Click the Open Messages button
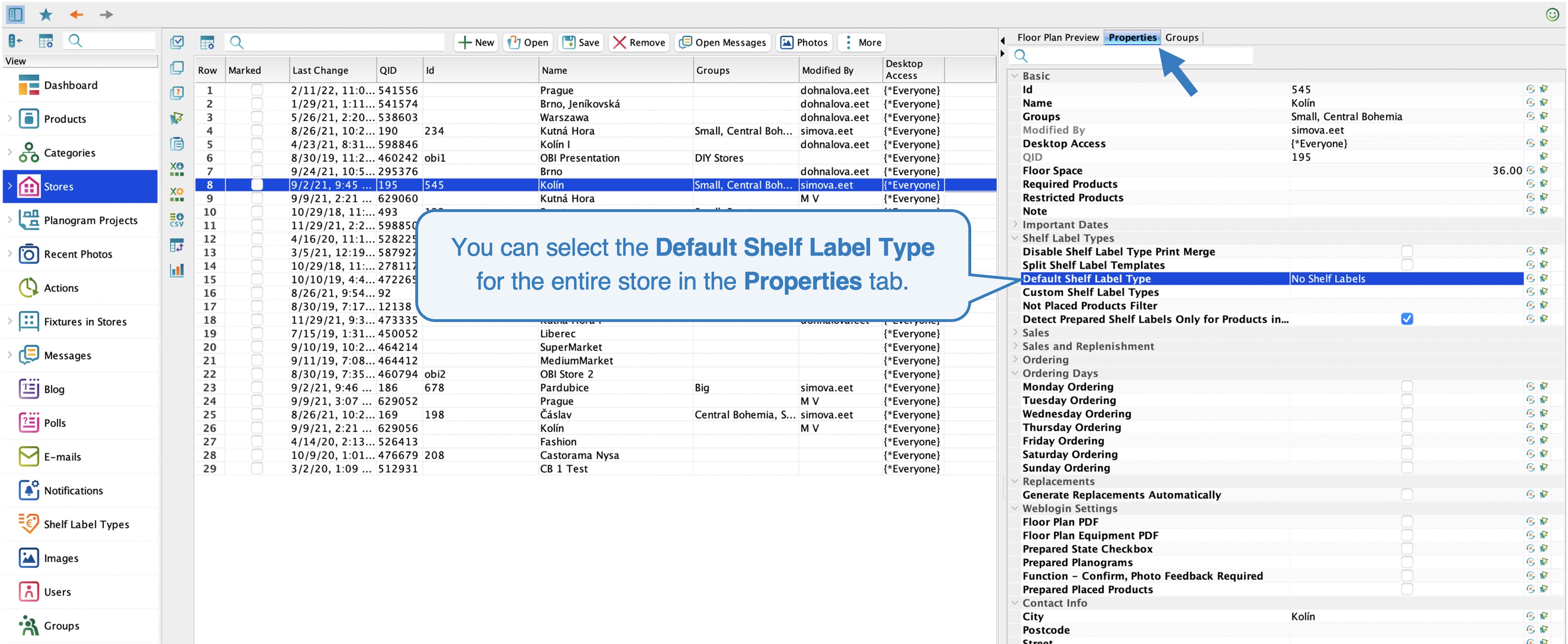This screenshot has height=644, width=1568. [722, 43]
